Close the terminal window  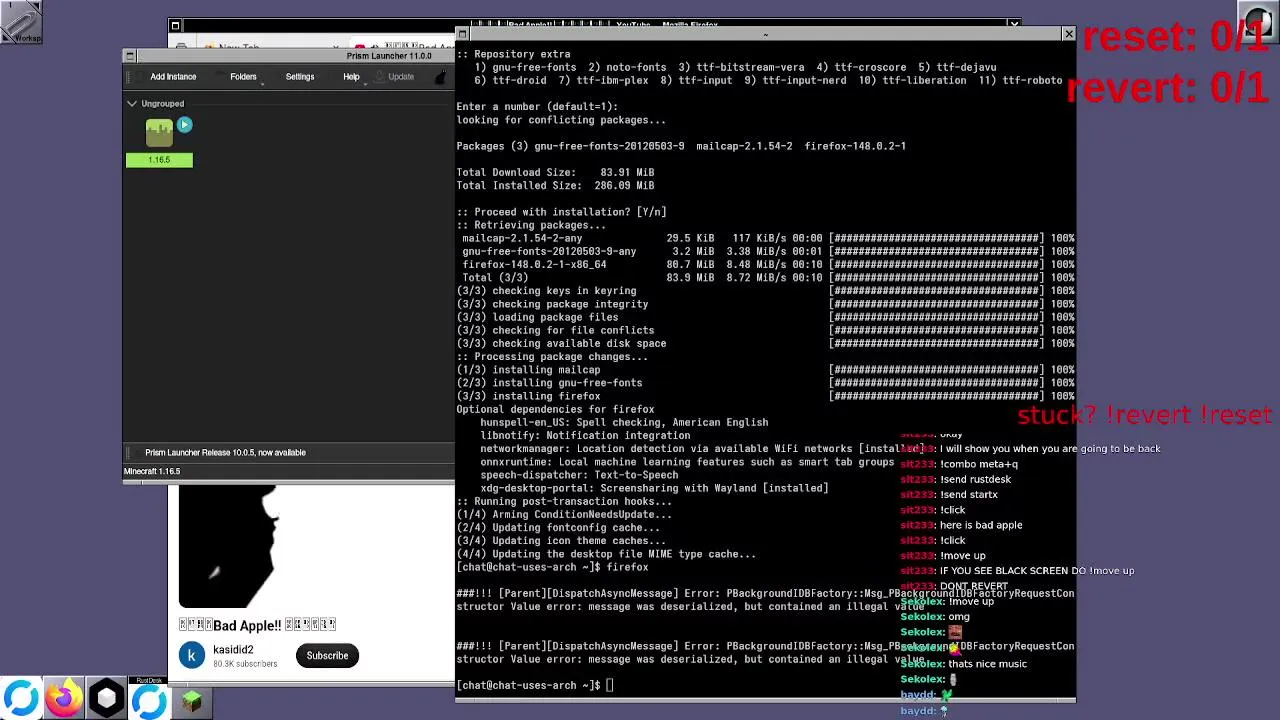(x=1068, y=35)
